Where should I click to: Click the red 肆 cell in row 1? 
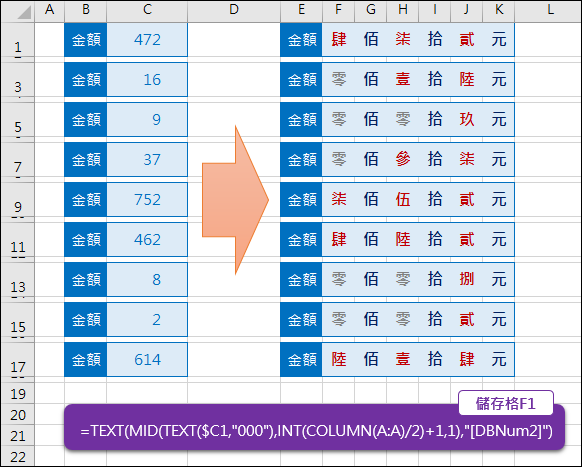click(x=338, y=40)
